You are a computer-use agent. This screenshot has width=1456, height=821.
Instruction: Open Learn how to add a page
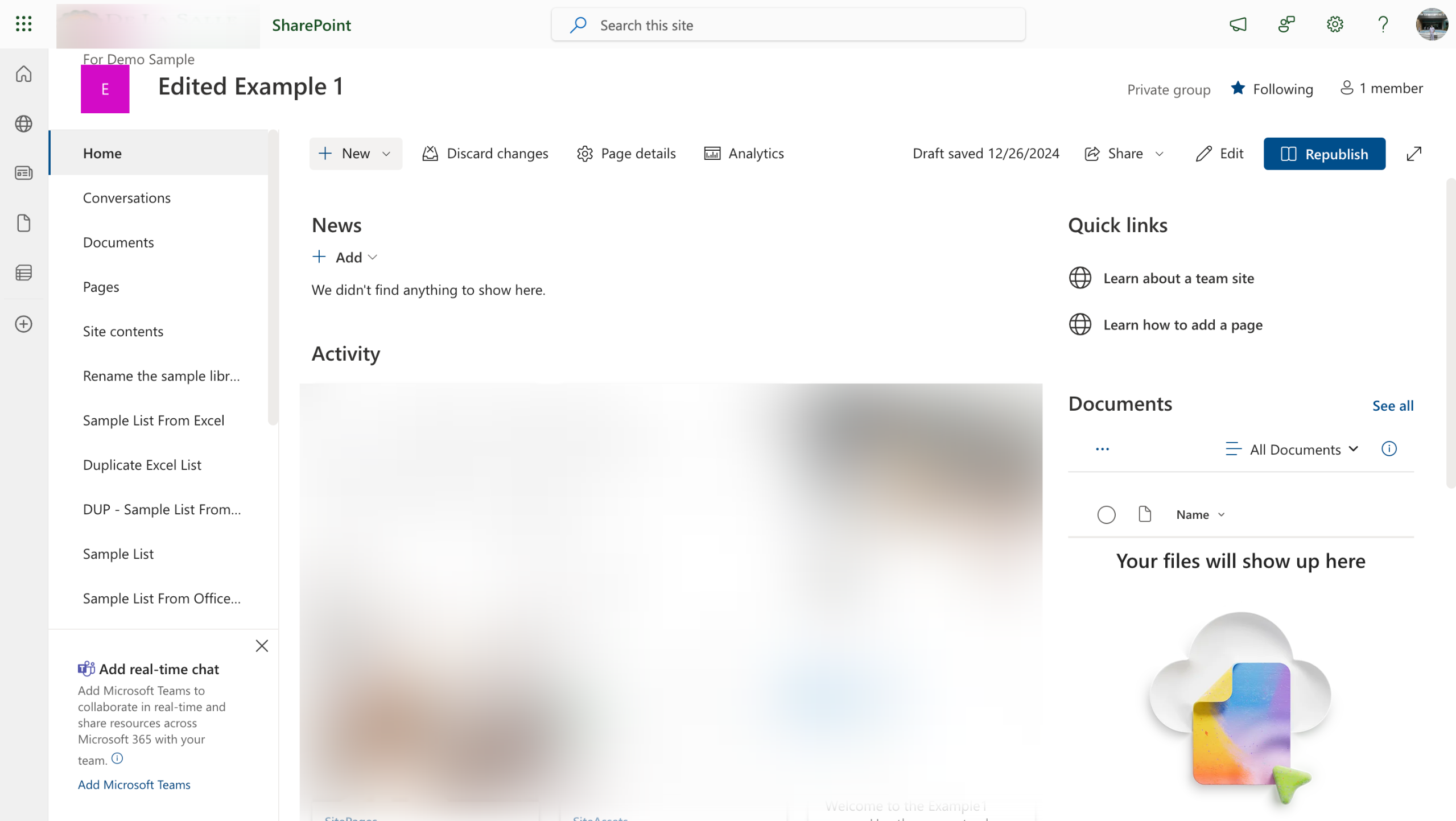click(x=1182, y=325)
